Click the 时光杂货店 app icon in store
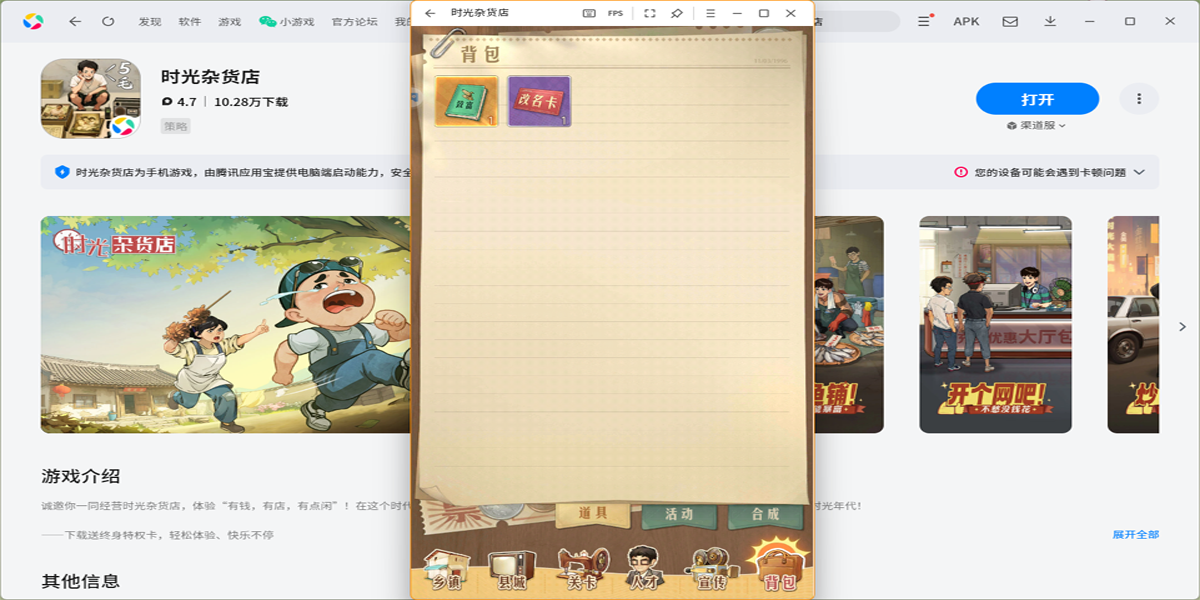The image size is (1200, 600). click(x=91, y=98)
